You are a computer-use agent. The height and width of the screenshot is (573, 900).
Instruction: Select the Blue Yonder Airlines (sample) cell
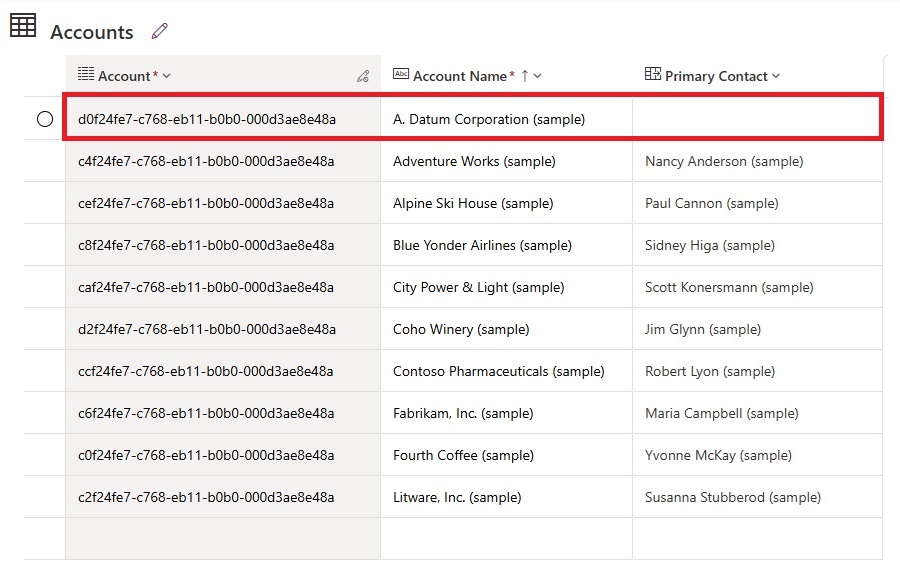tap(506, 245)
